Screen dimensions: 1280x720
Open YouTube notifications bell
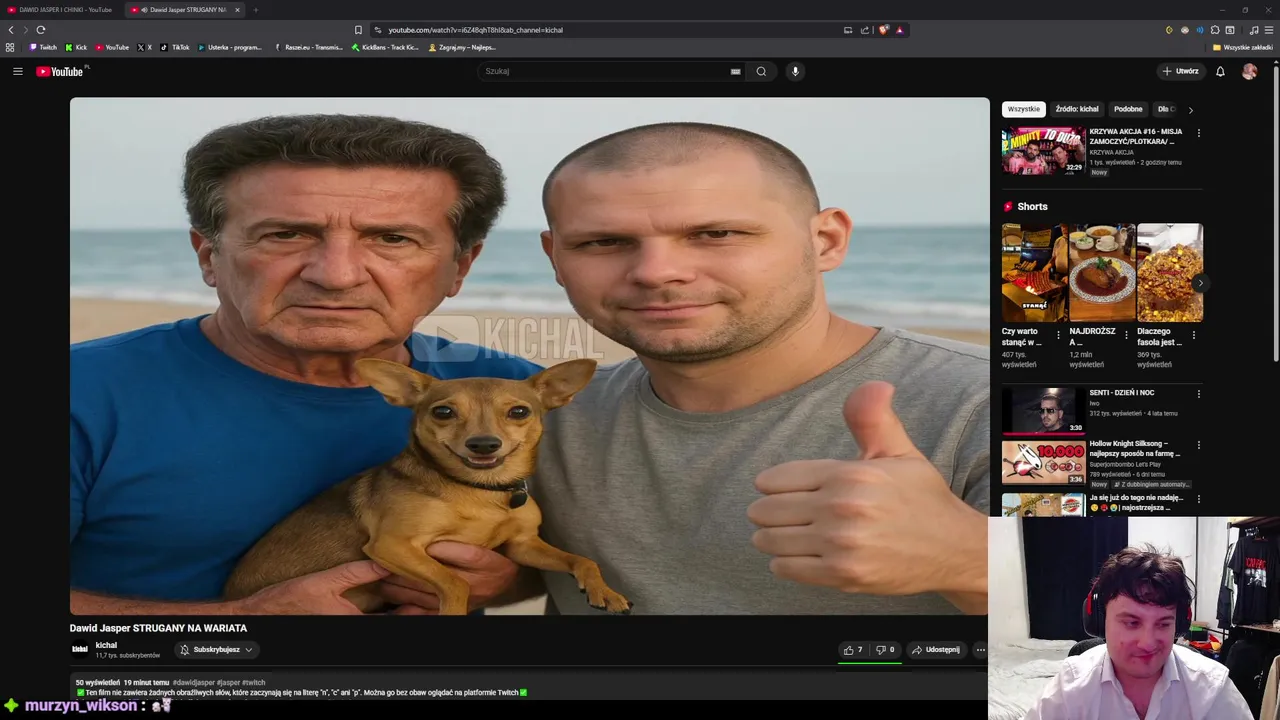coord(1220,71)
